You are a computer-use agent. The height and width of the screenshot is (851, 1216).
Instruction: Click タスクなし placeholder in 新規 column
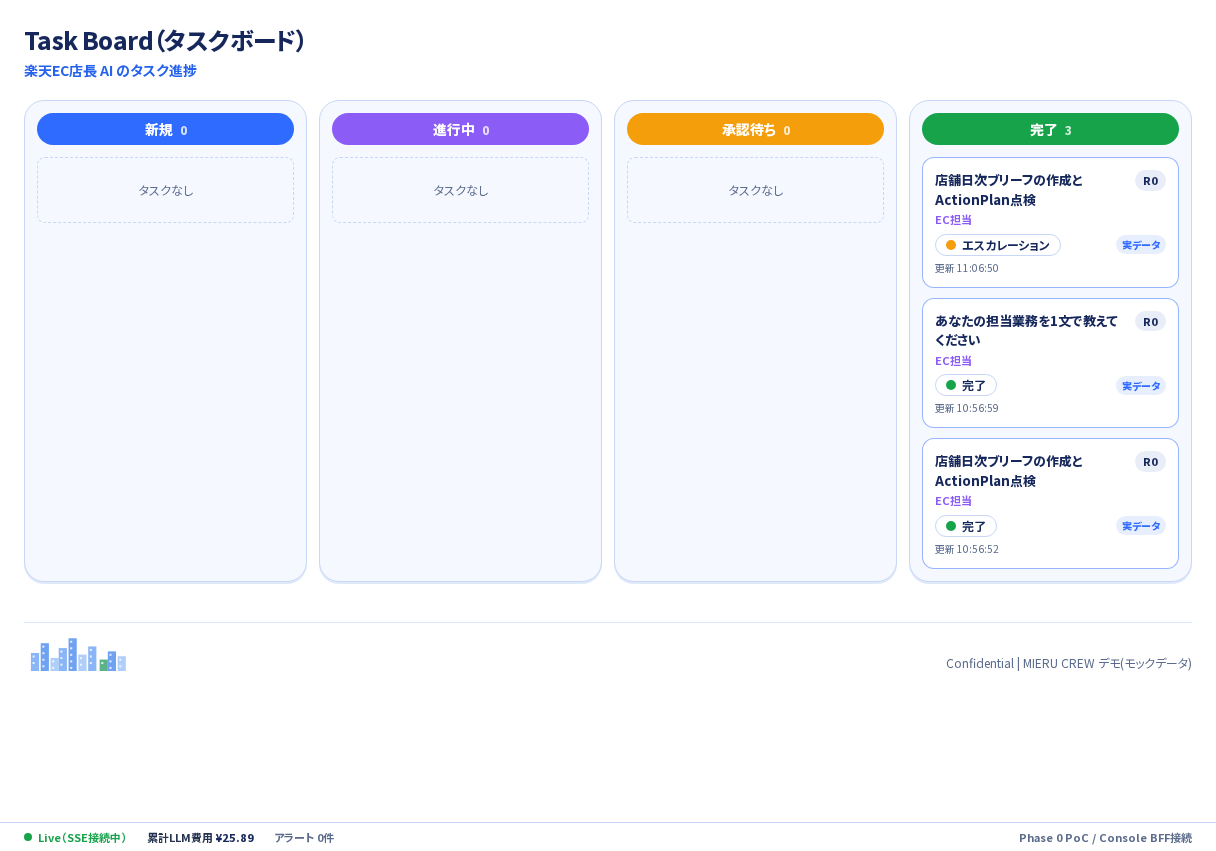pos(165,190)
